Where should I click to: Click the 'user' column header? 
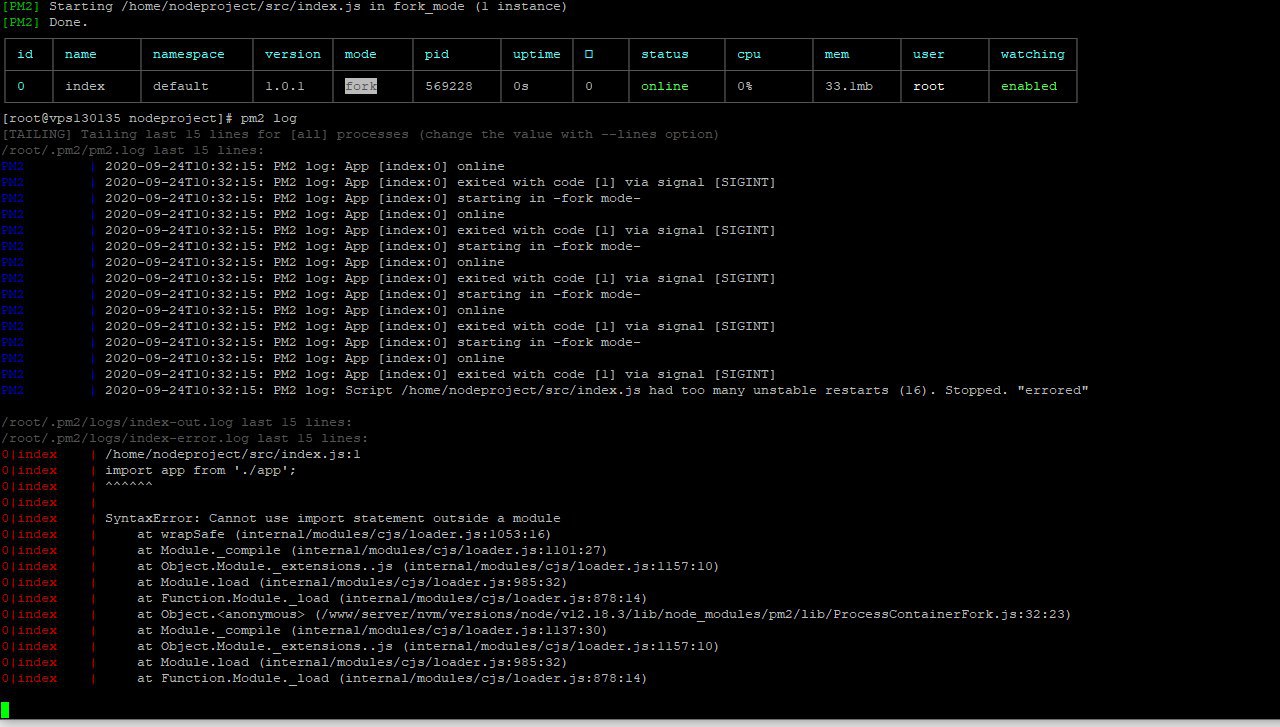(x=929, y=54)
